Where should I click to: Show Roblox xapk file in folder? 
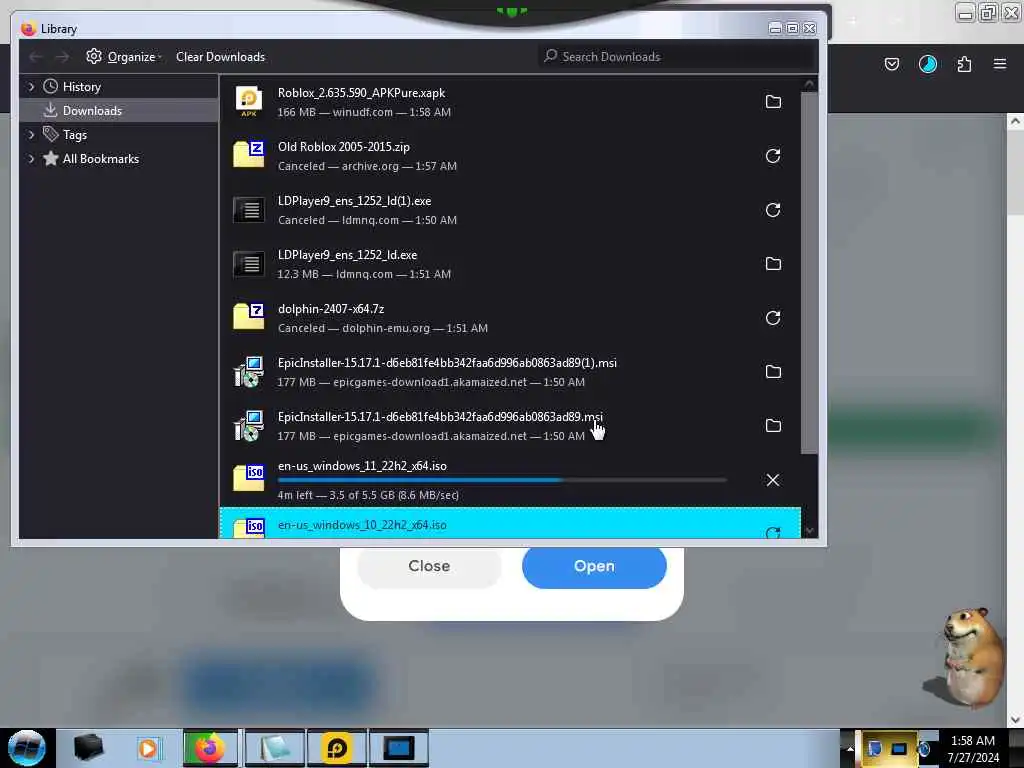tap(773, 102)
